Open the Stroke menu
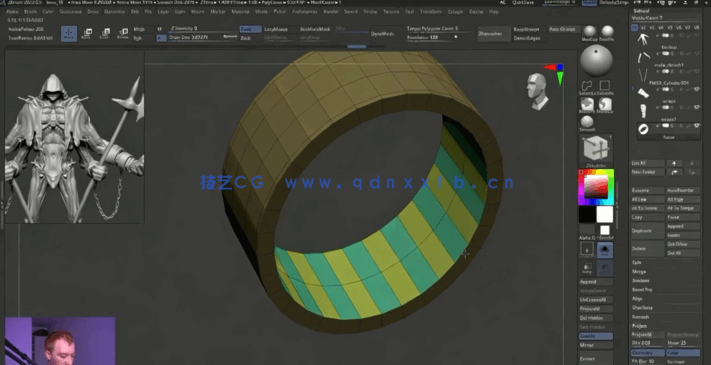711x365 pixels. (x=370, y=11)
